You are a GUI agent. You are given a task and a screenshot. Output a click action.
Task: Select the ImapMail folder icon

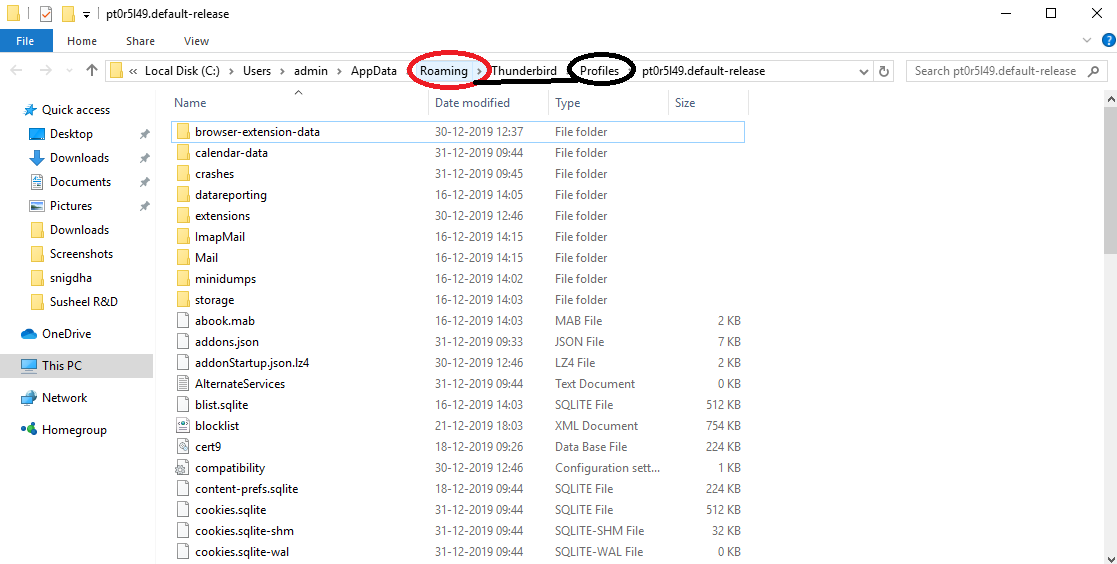[183, 236]
